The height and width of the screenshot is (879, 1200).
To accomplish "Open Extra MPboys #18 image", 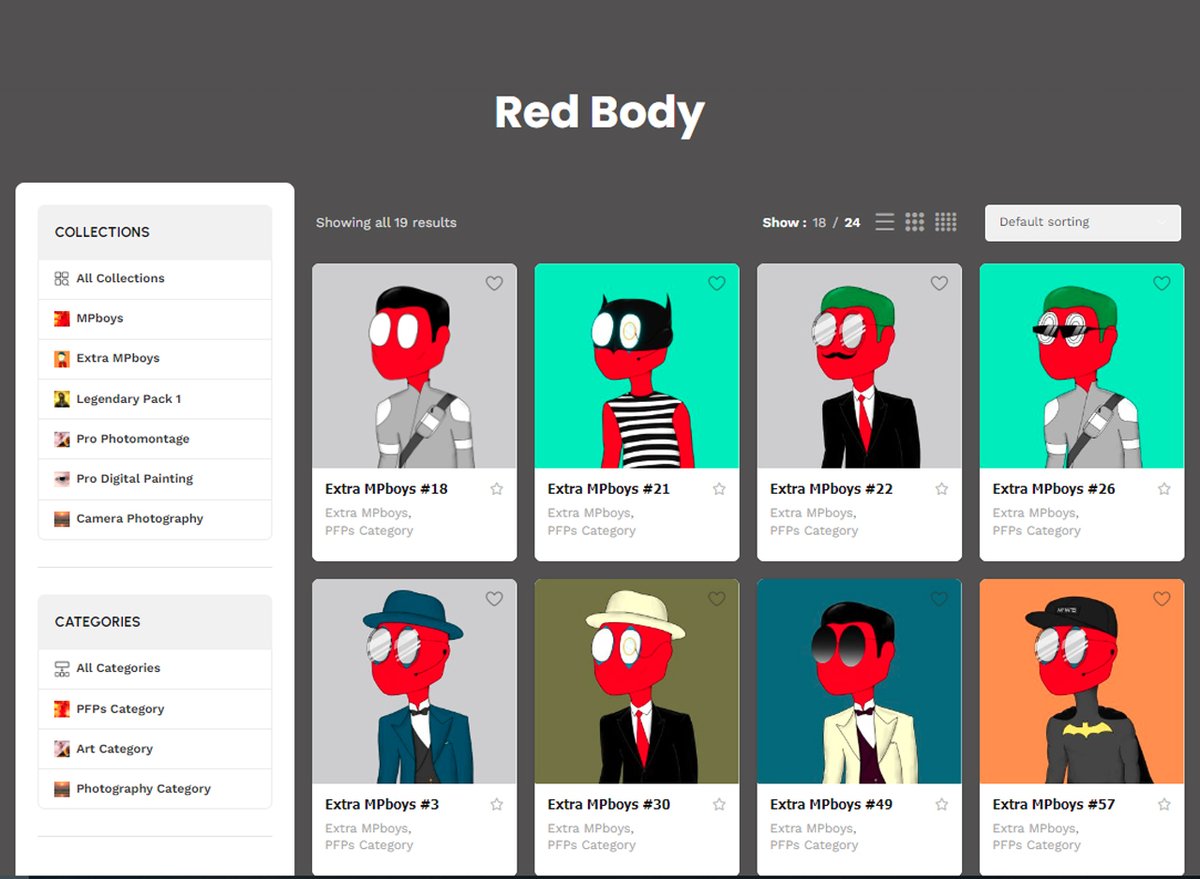I will (414, 366).
